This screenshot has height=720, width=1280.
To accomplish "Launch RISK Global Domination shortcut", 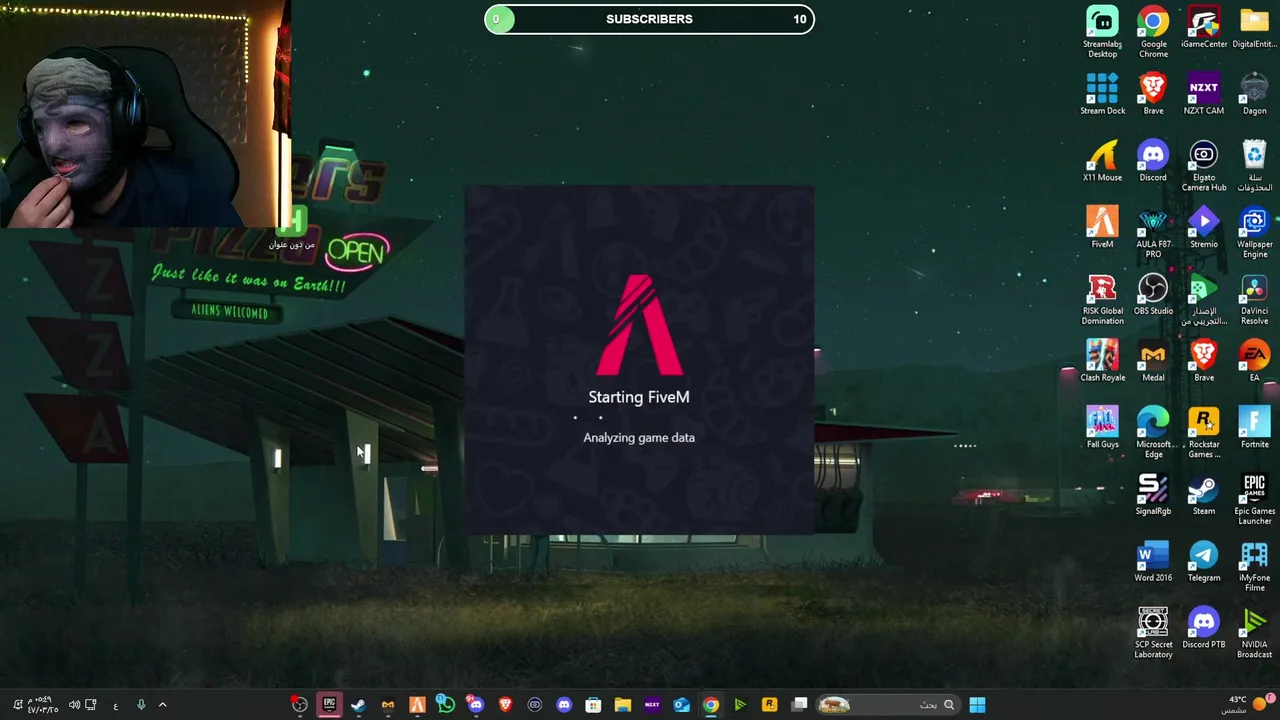I will click(1102, 299).
